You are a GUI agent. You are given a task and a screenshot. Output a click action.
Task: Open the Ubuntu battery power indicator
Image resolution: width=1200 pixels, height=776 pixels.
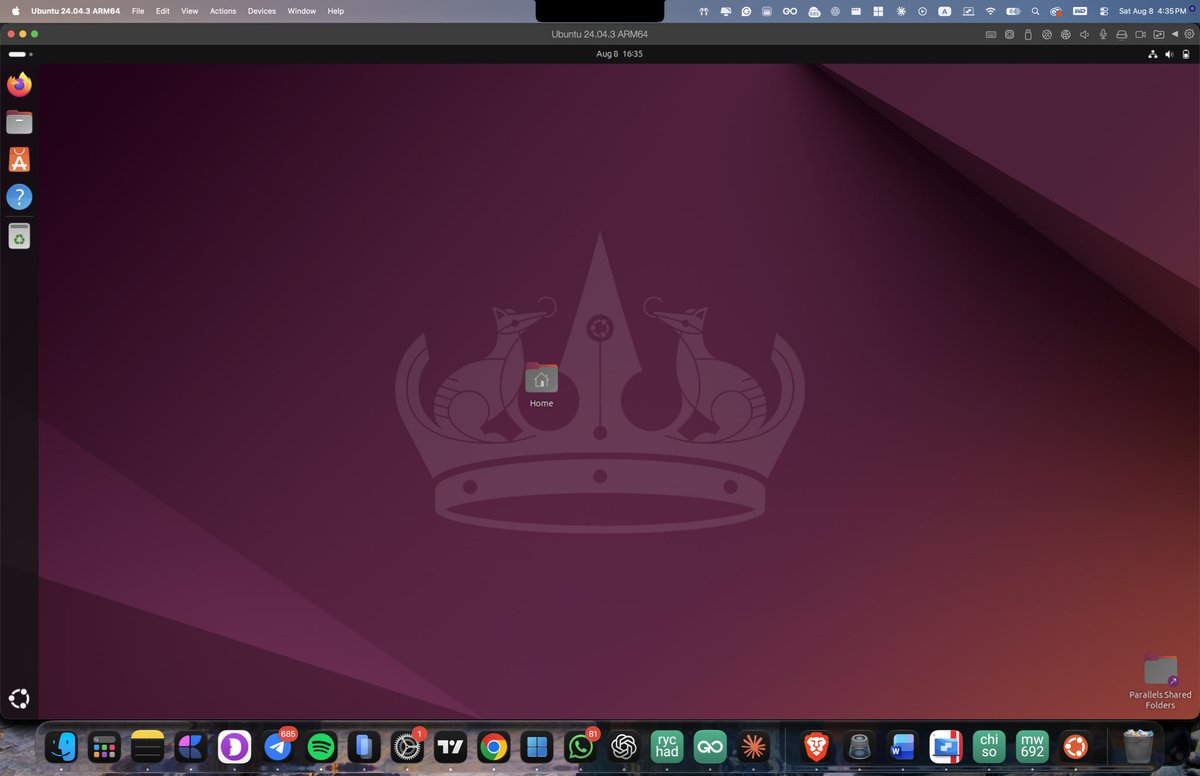1186,54
